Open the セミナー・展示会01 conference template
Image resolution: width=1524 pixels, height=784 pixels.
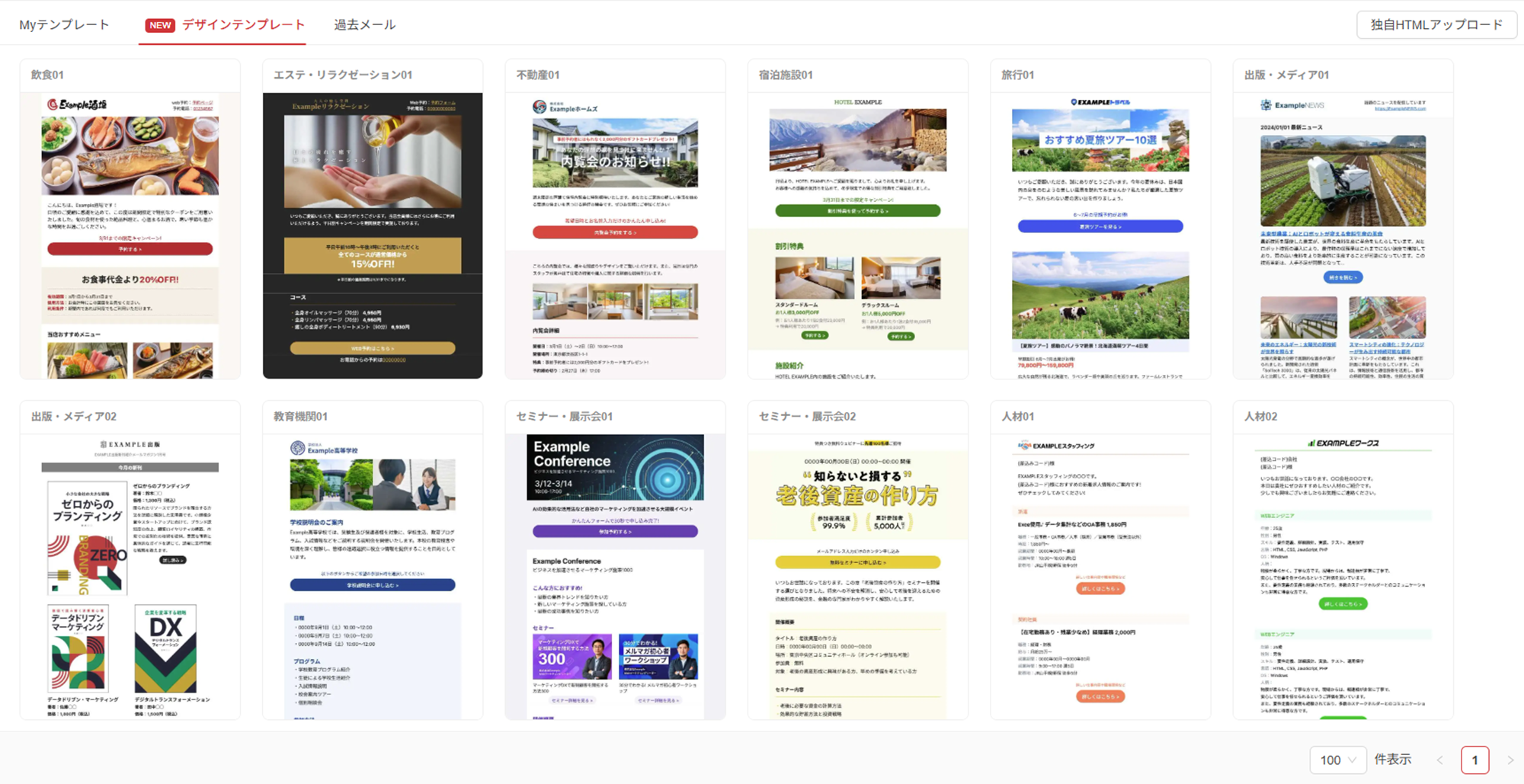615,576
